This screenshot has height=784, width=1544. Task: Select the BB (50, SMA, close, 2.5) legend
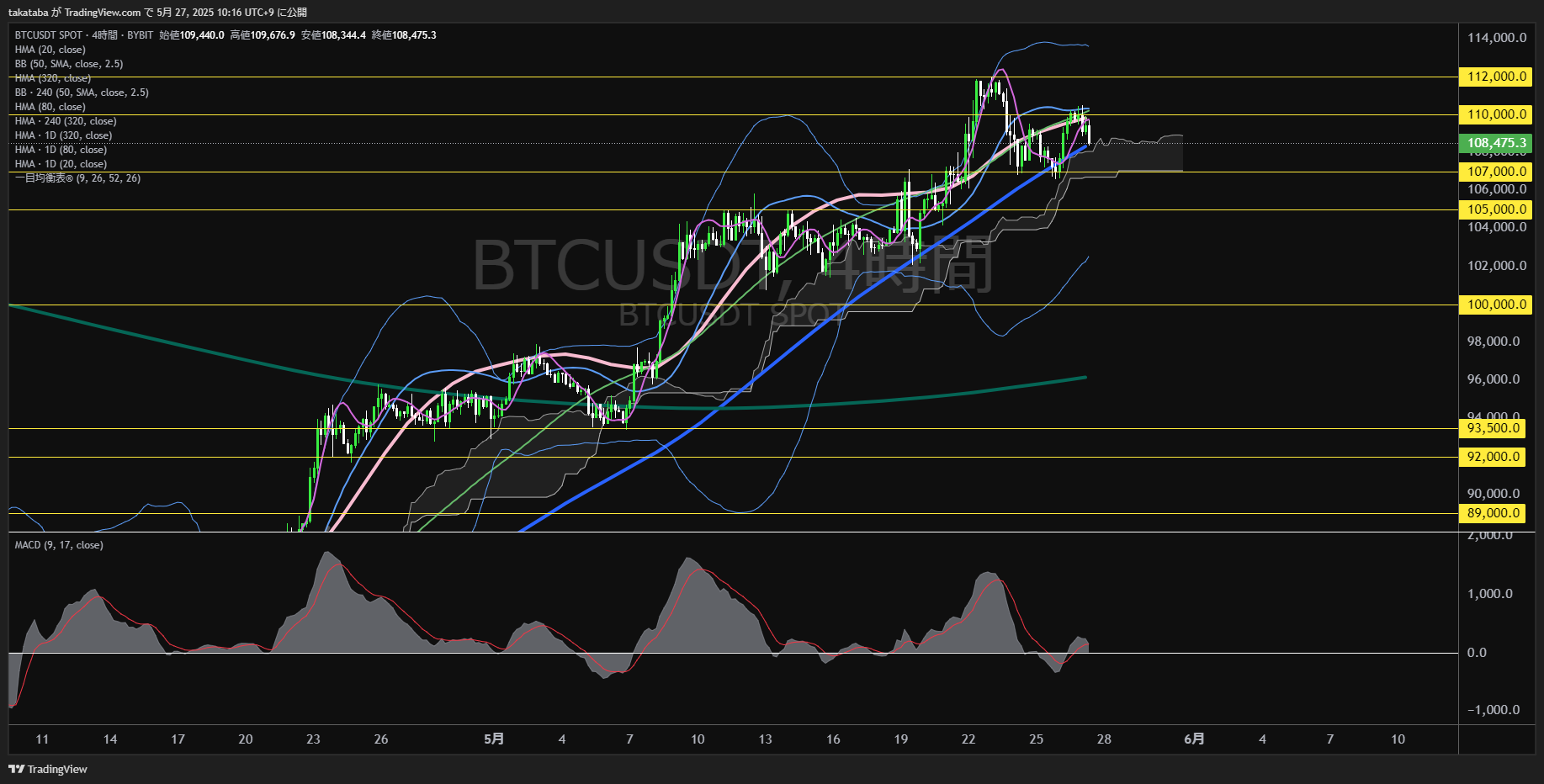(x=69, y=64)
